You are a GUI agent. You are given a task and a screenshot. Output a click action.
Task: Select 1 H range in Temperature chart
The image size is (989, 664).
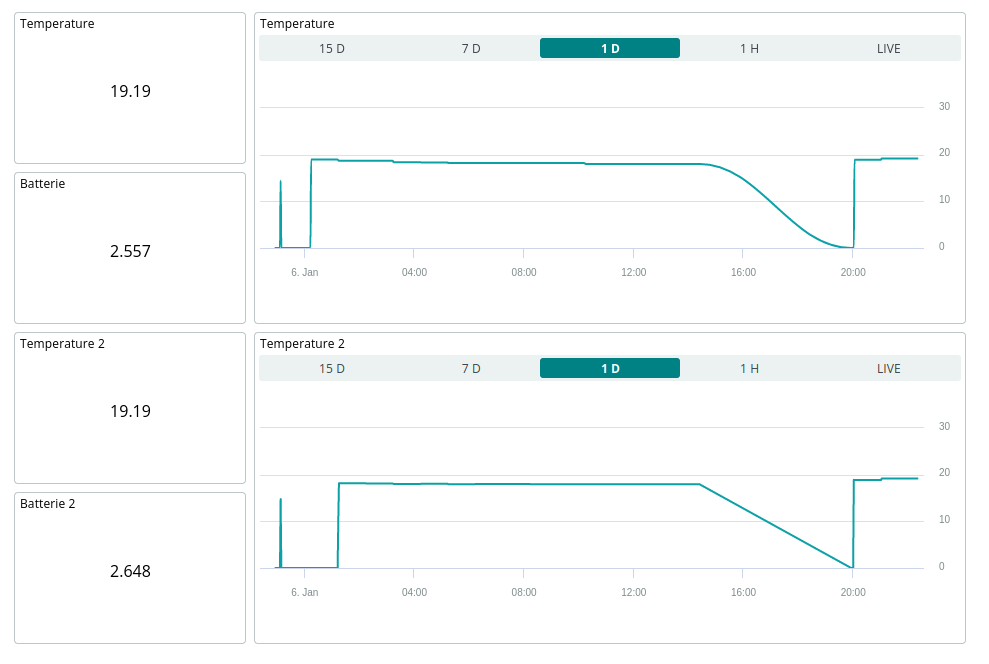coord(749,49)
